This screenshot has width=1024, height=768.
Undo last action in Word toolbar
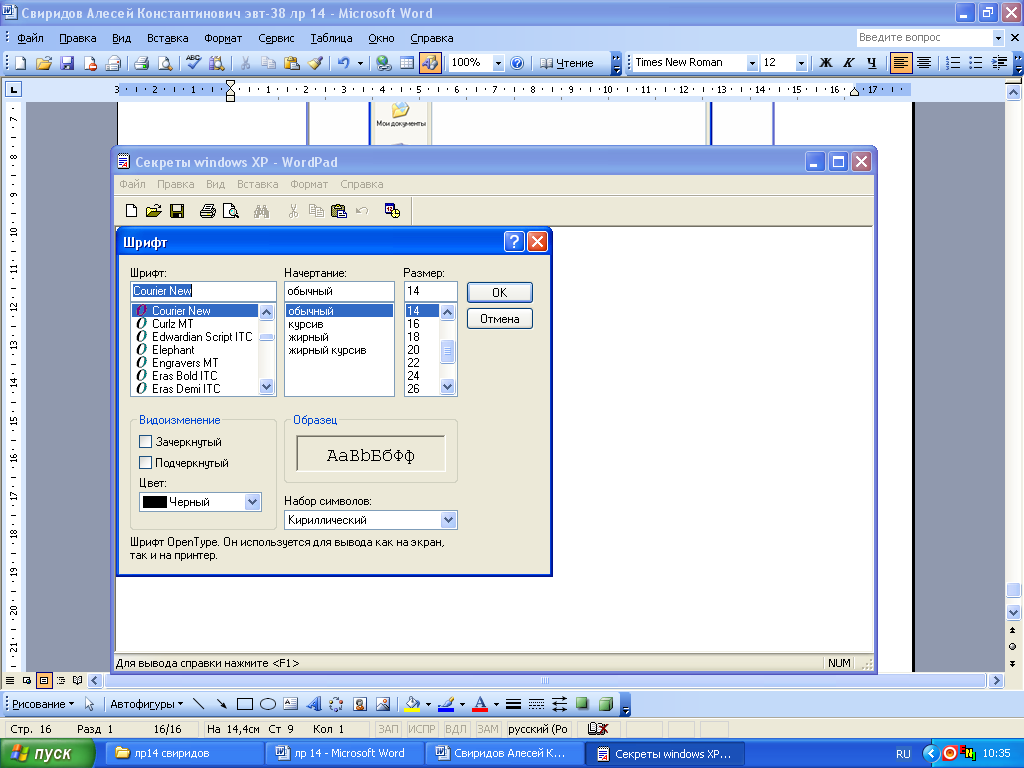click(x=344, y=63)
